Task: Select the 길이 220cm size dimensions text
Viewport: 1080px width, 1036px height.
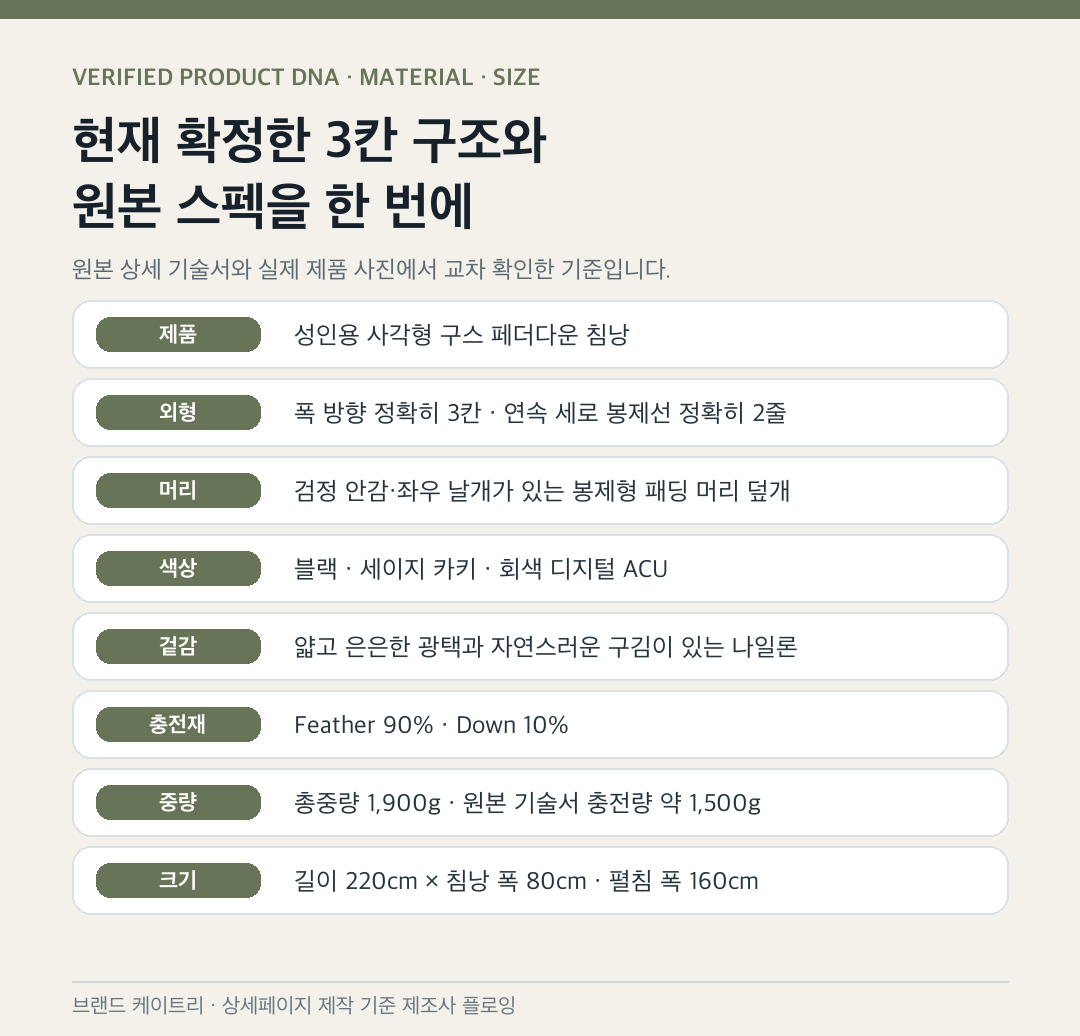Action: 526,881
